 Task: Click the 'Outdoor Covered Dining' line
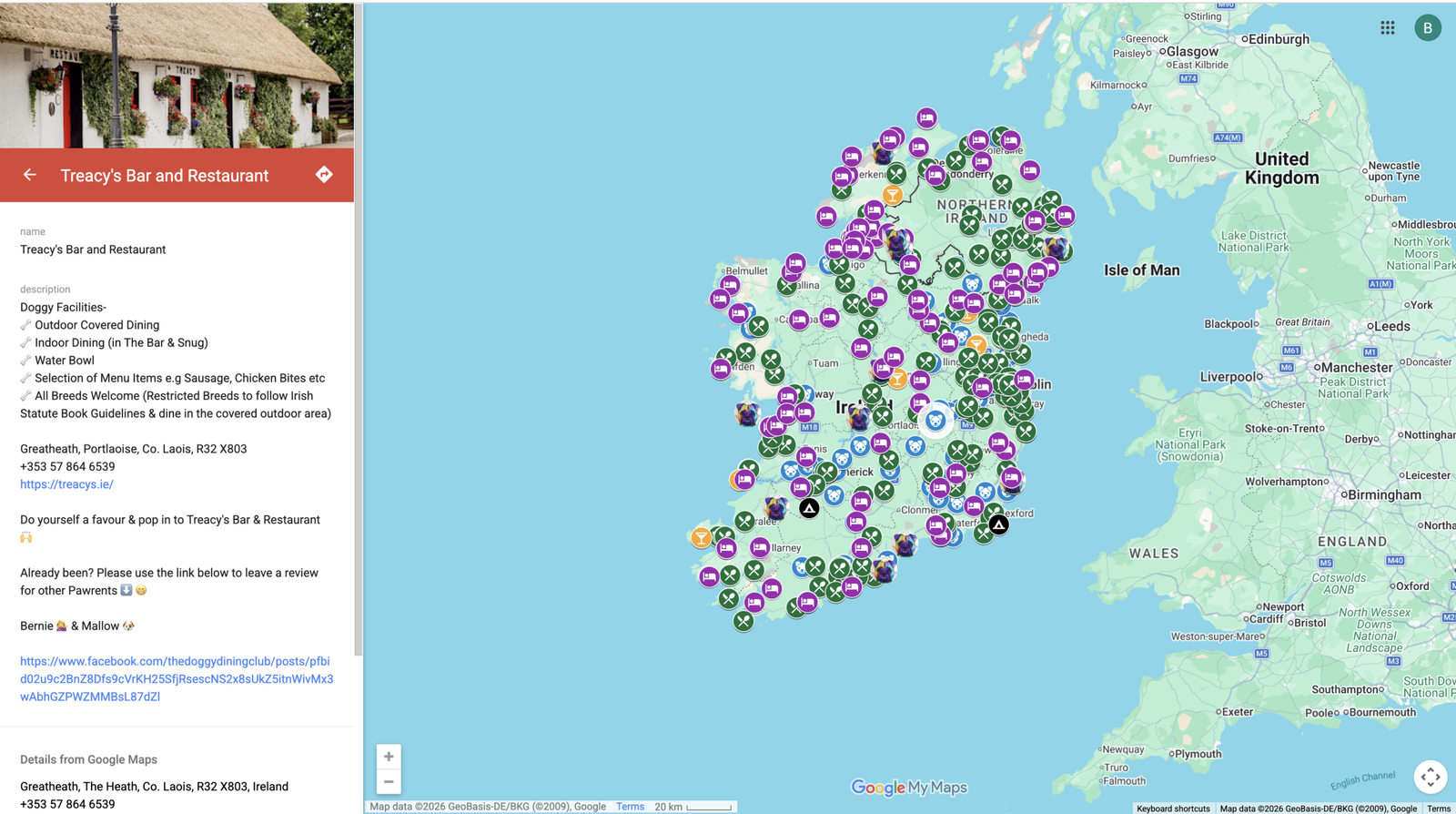(96, 325)
